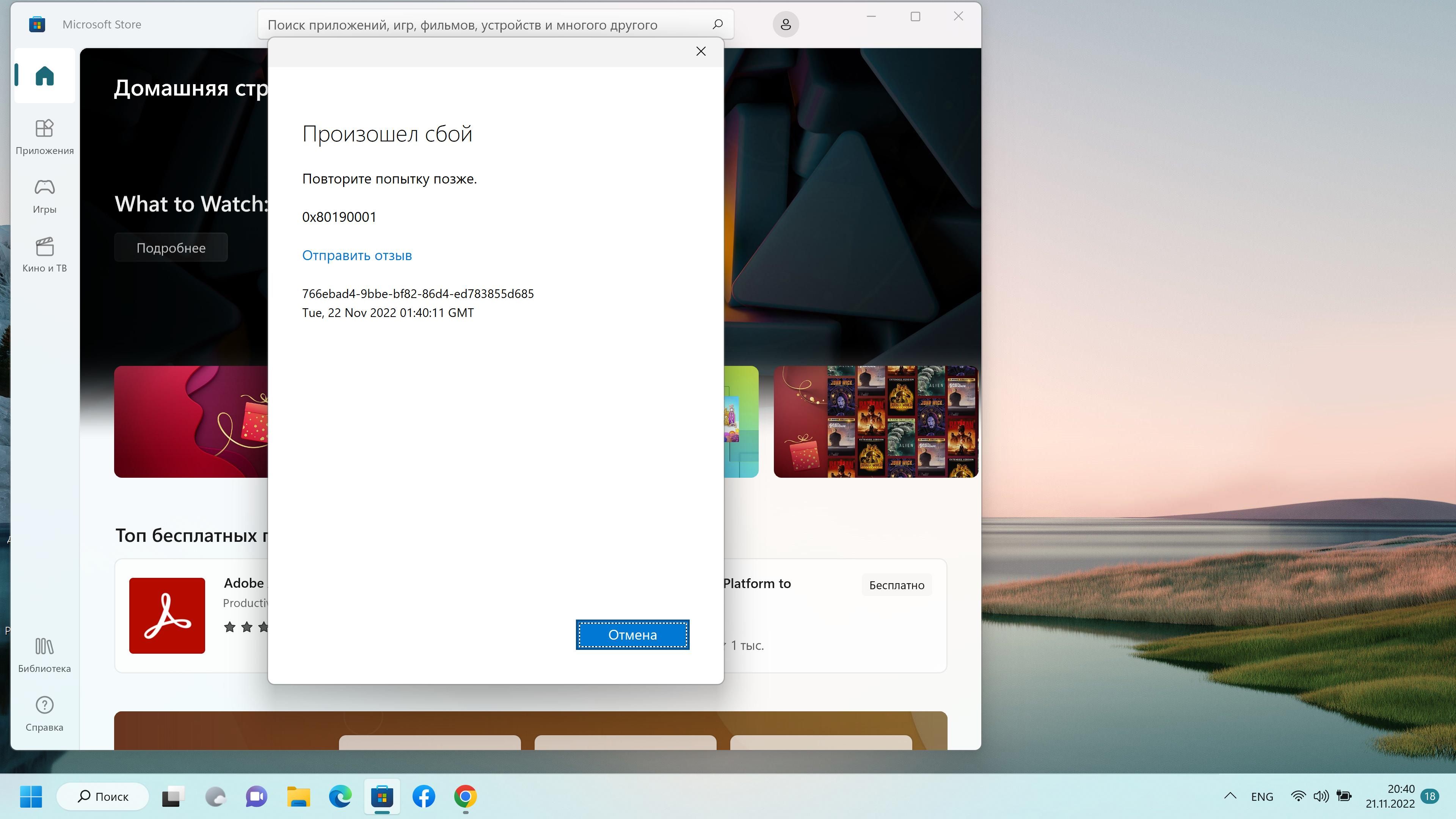Go to Игры section
The width and height of the screenshot is (1456, 819).
44,196
